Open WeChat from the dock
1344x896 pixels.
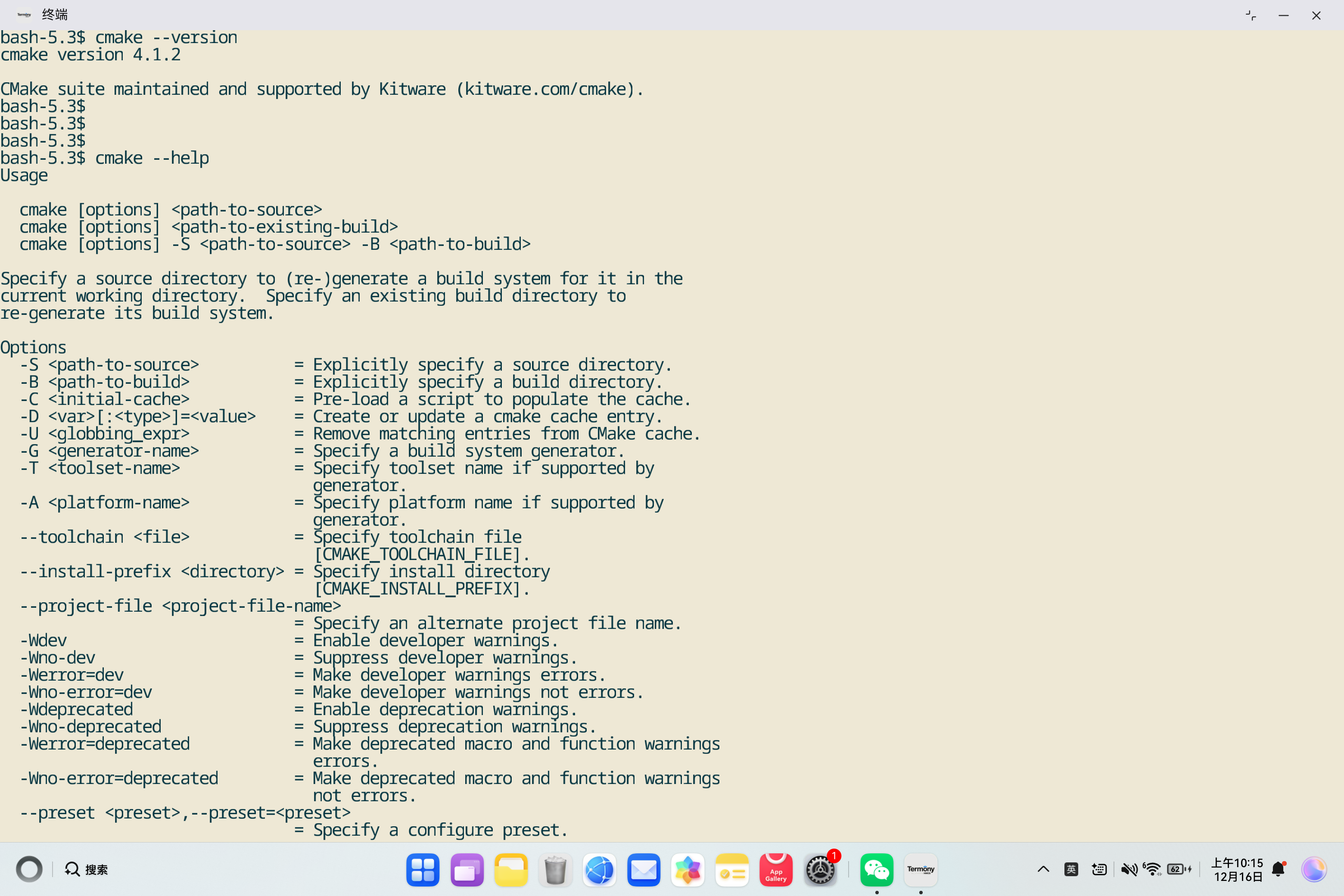tap(876, 870)
